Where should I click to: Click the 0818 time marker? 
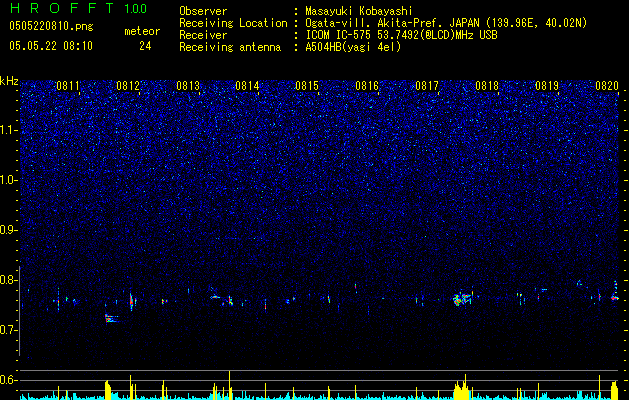(x=487, y=86)
